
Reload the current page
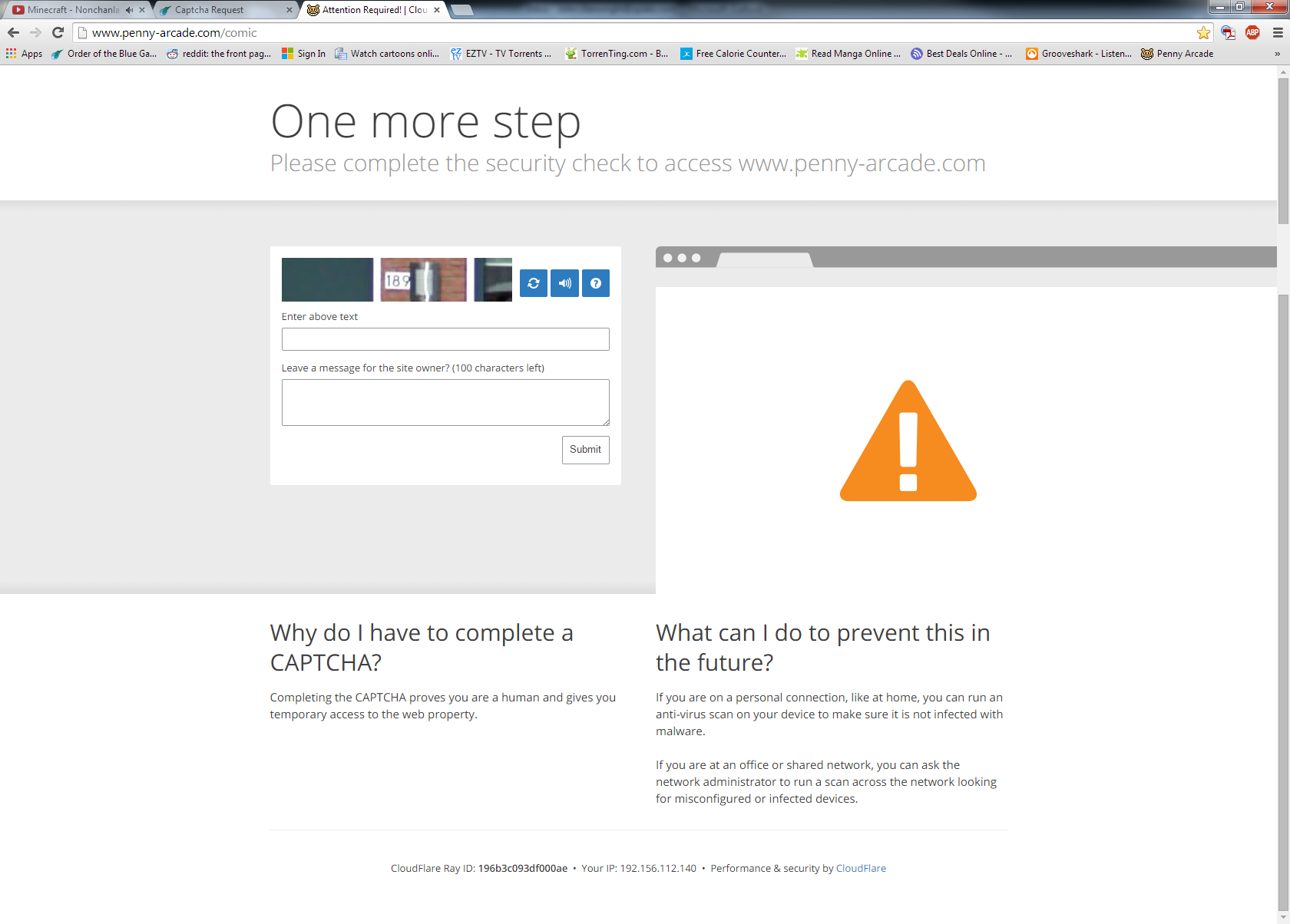(58, 32)
